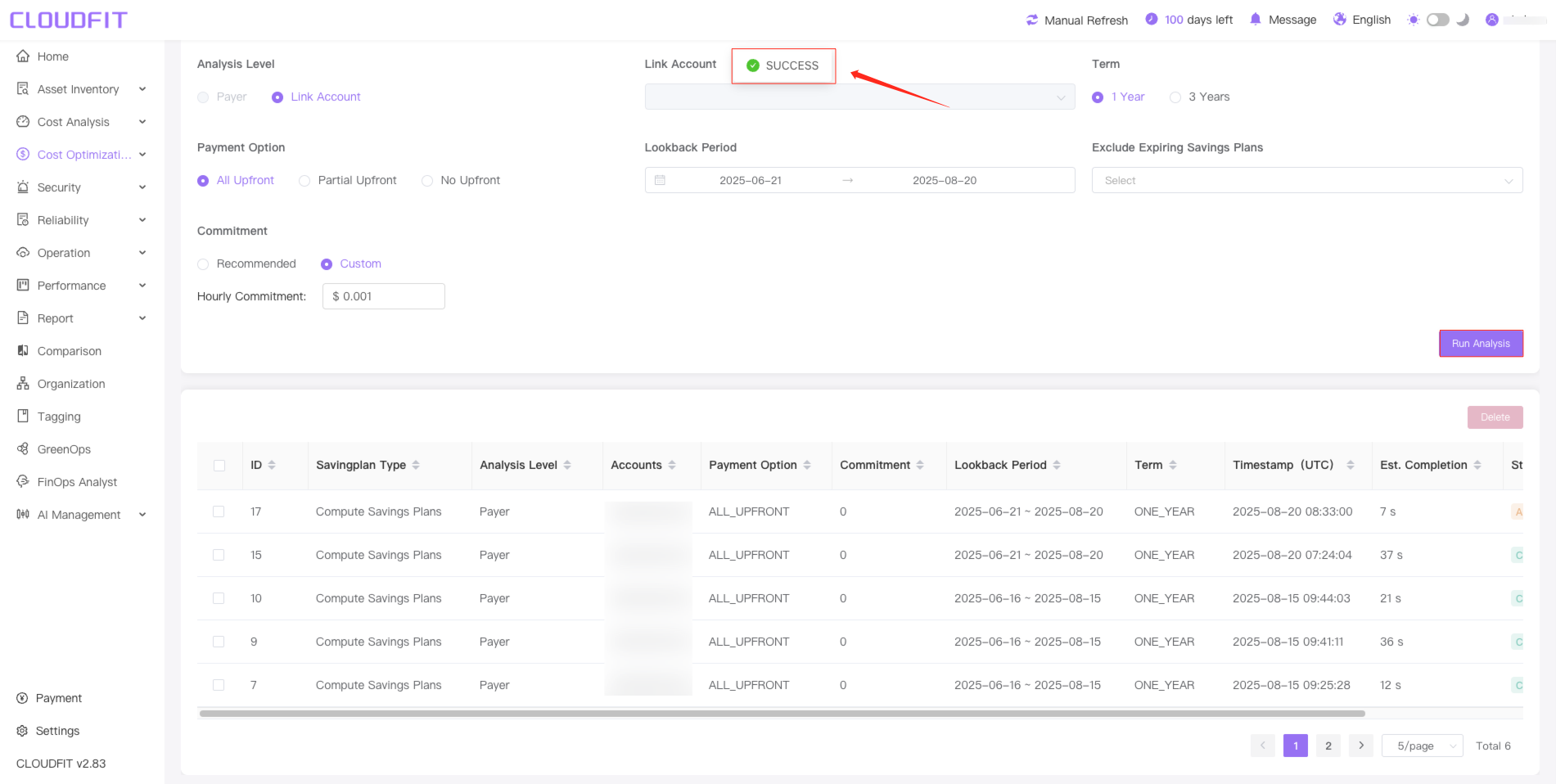Click the Settings gear icon
Image resolution: width=1556 pixels, height=784 pixels.
[22, 731]
